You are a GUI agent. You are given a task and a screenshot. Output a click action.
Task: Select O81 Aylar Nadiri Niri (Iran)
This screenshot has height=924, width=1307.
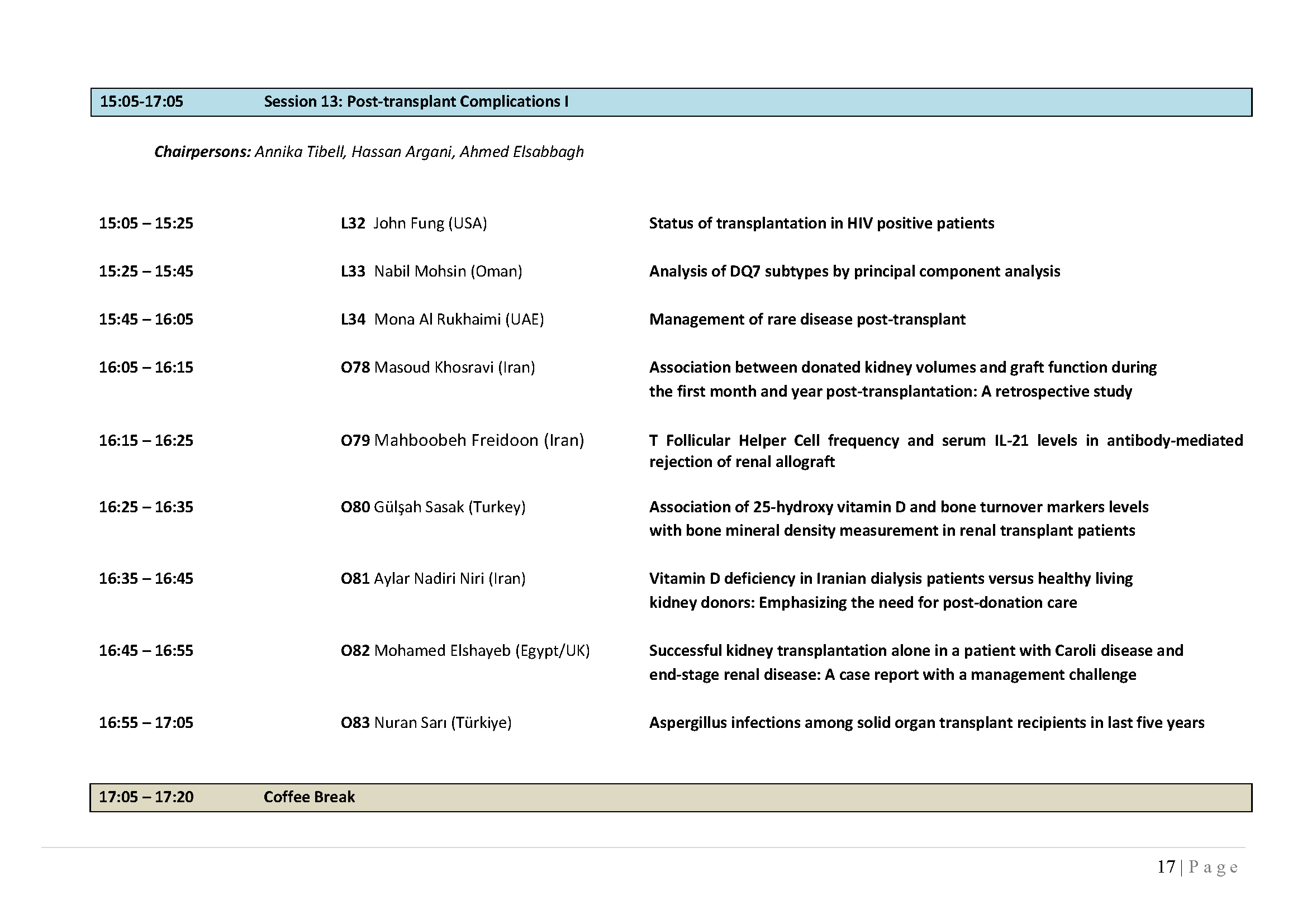tap(433, 579)
